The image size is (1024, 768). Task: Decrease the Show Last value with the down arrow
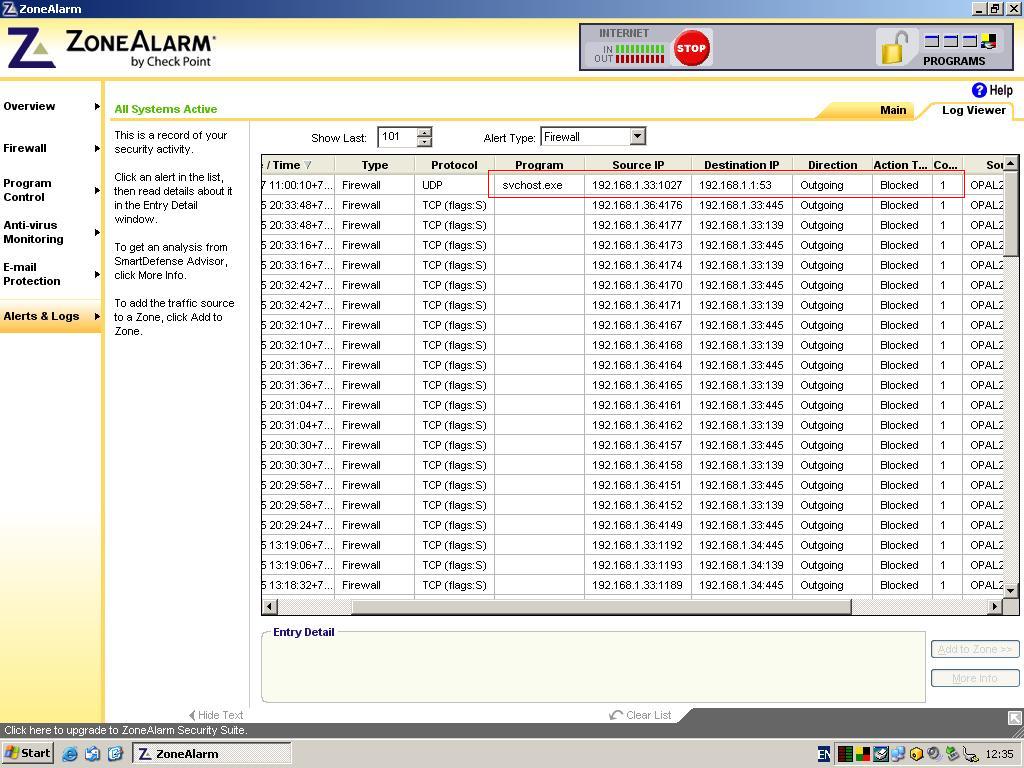click(424, 142)
